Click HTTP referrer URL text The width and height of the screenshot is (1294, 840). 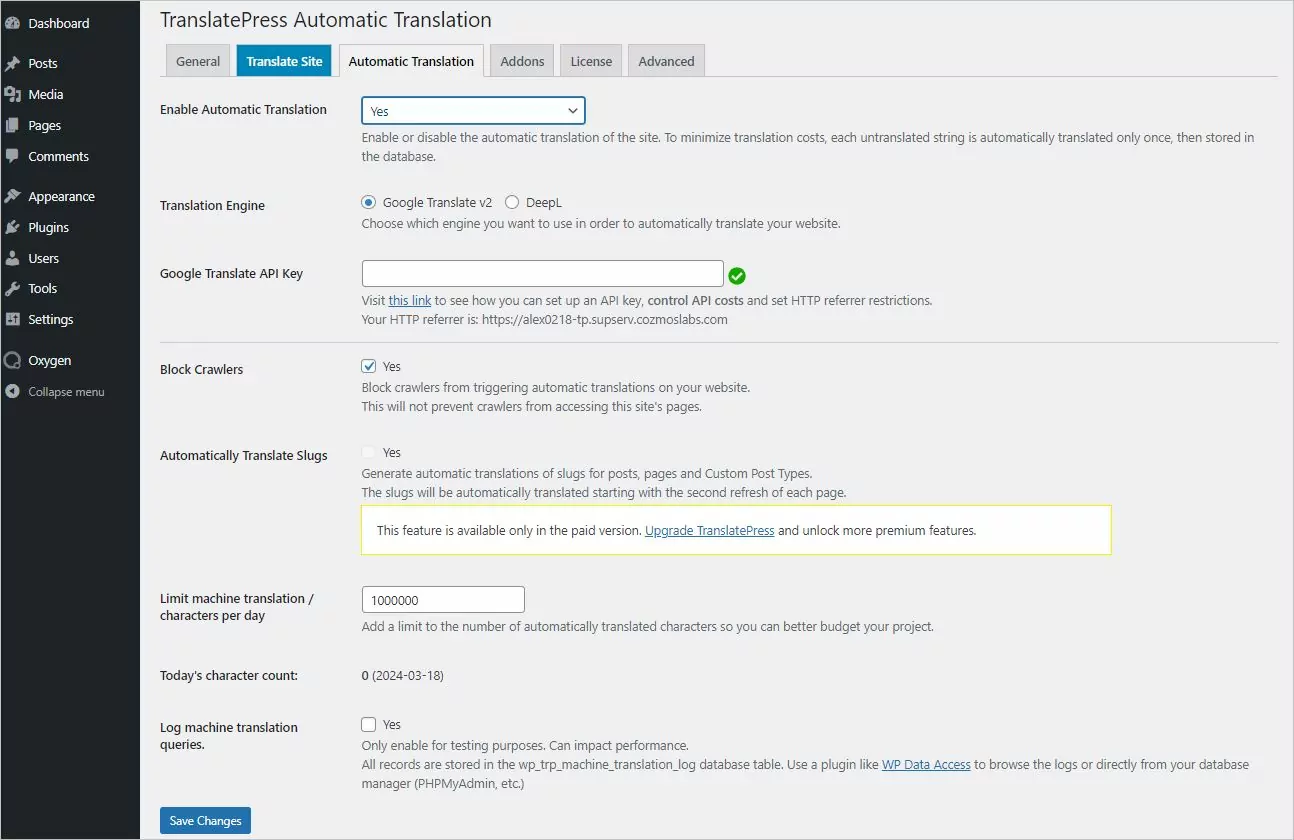click(x=605, y=320)
